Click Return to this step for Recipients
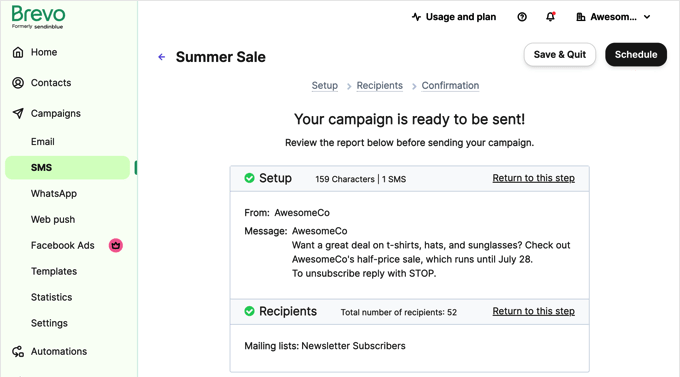680x377 pixels. tap(533, 311)
